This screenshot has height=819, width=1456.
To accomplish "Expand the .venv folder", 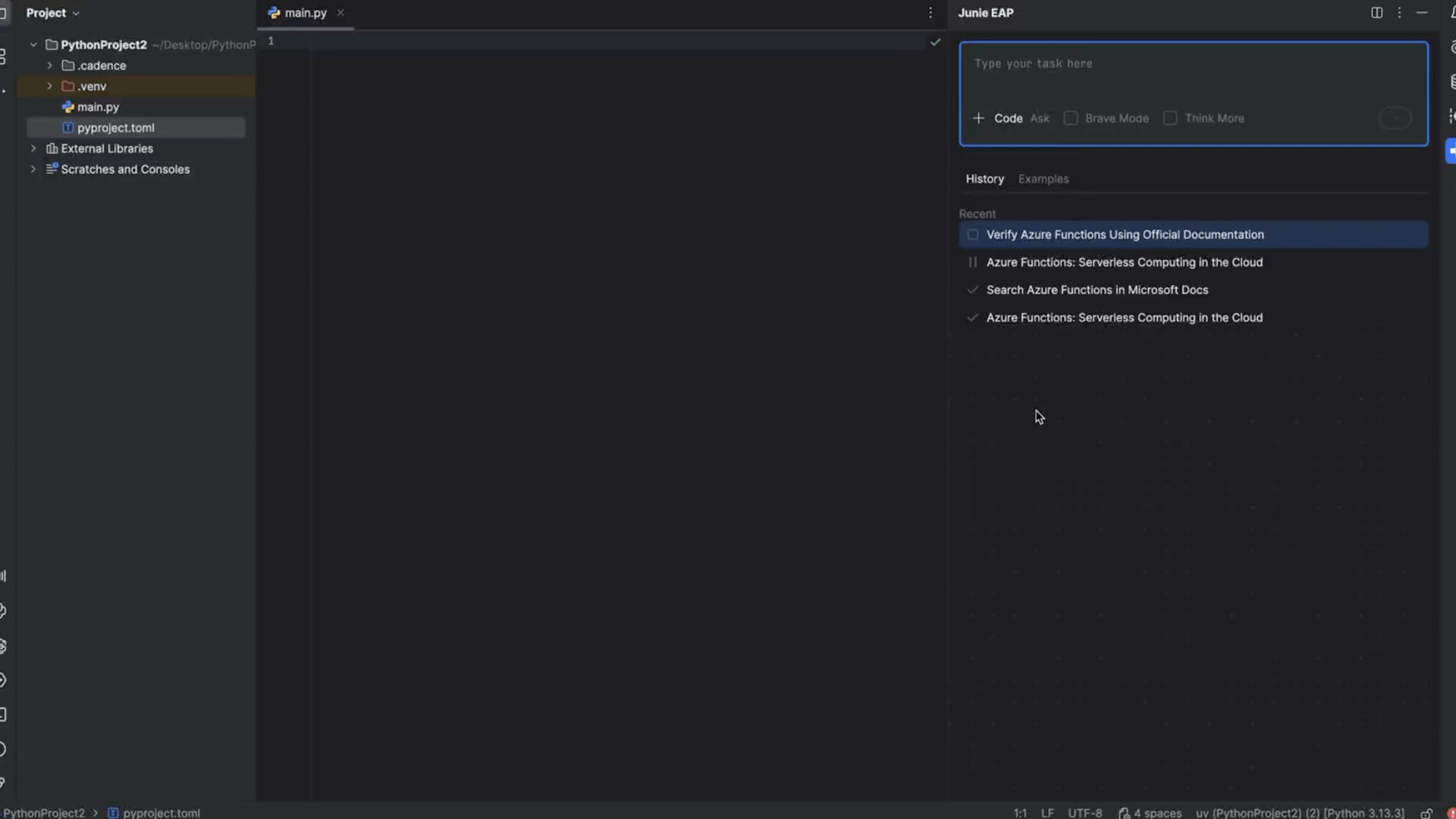I will tap(50, 86).
